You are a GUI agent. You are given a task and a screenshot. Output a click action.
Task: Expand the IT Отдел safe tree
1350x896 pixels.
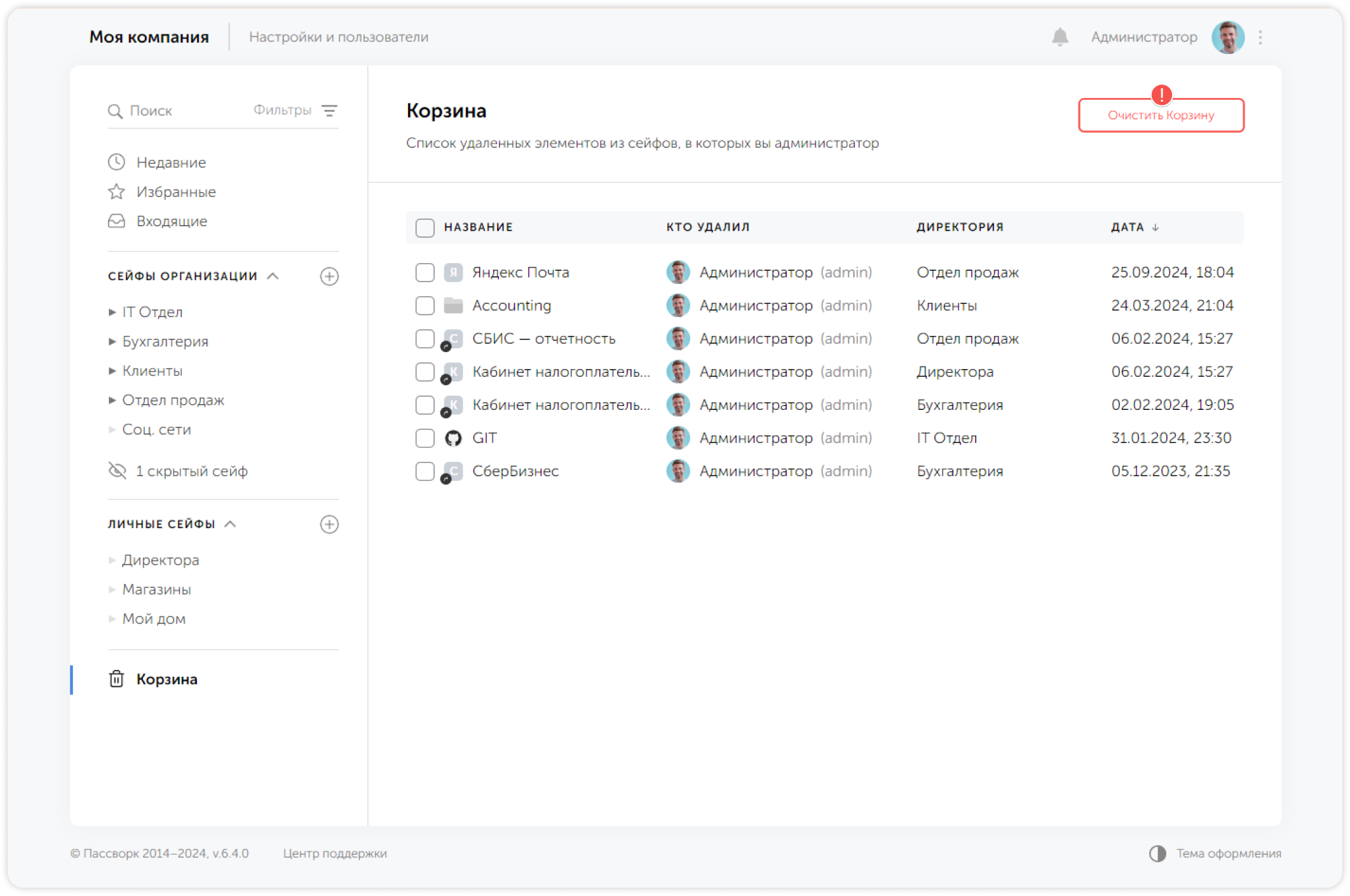112,312
